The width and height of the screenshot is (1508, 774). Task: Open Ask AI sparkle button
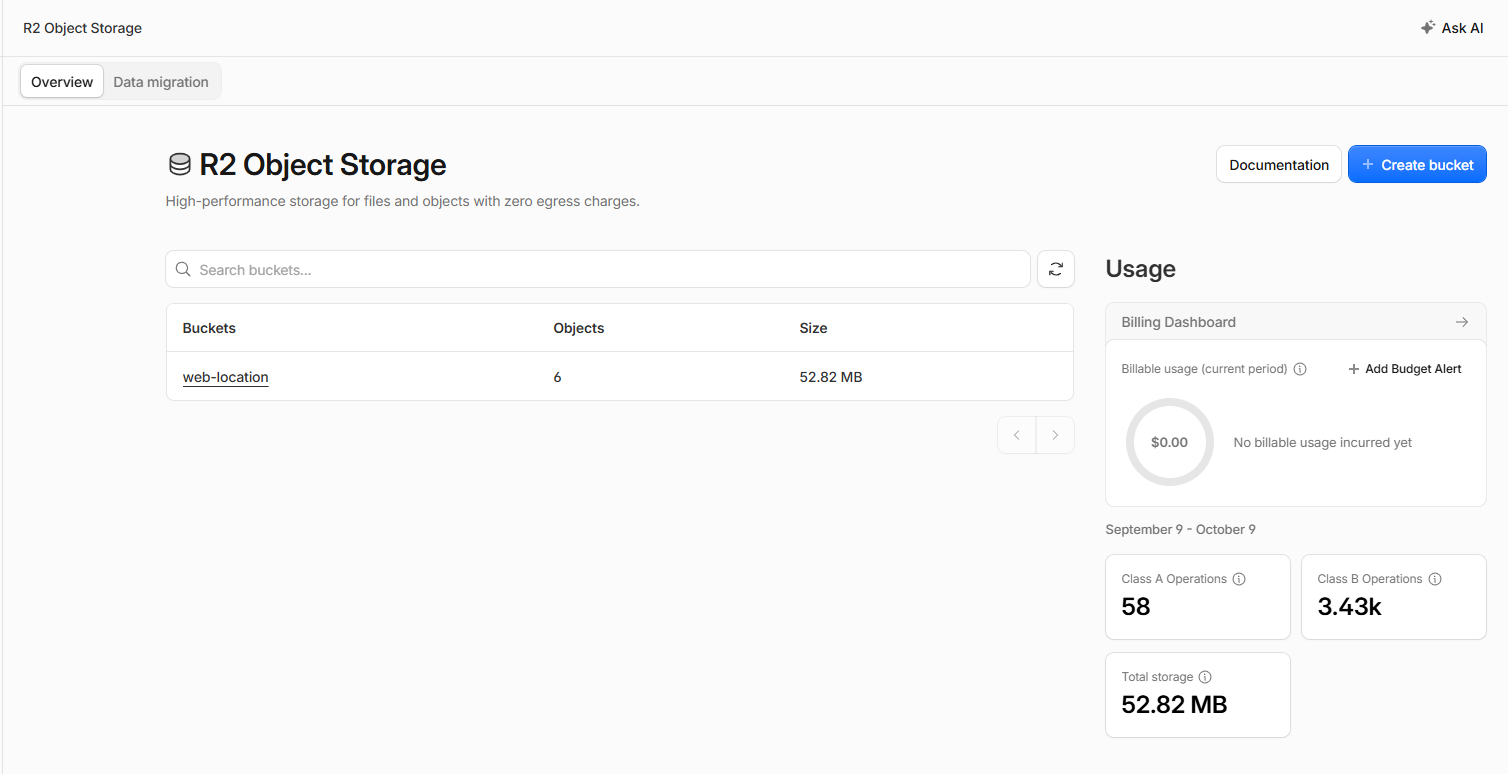[x=1452, y=28]
